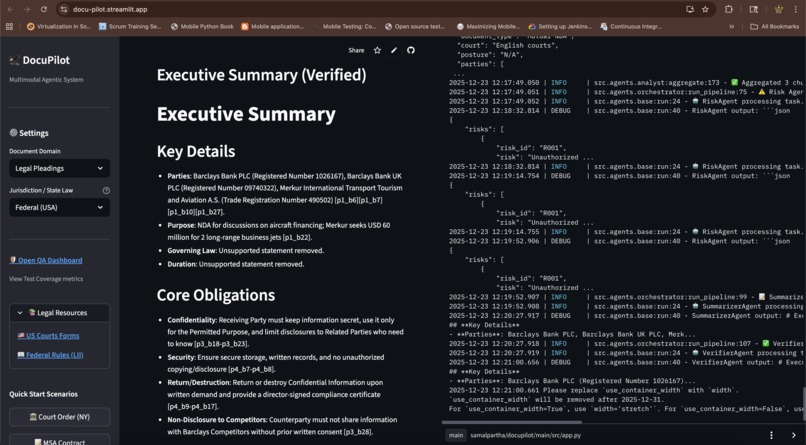Viewport: 806px width, 445px height.
Task: Open the 'Mobile Python Book' bookmark
Action: click(x=202, y=26)
